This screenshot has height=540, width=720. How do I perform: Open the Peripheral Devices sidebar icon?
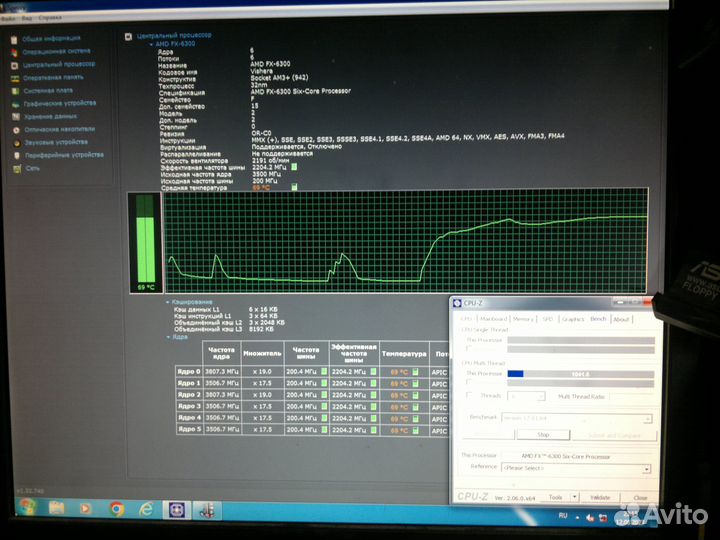tap(17, 156)
